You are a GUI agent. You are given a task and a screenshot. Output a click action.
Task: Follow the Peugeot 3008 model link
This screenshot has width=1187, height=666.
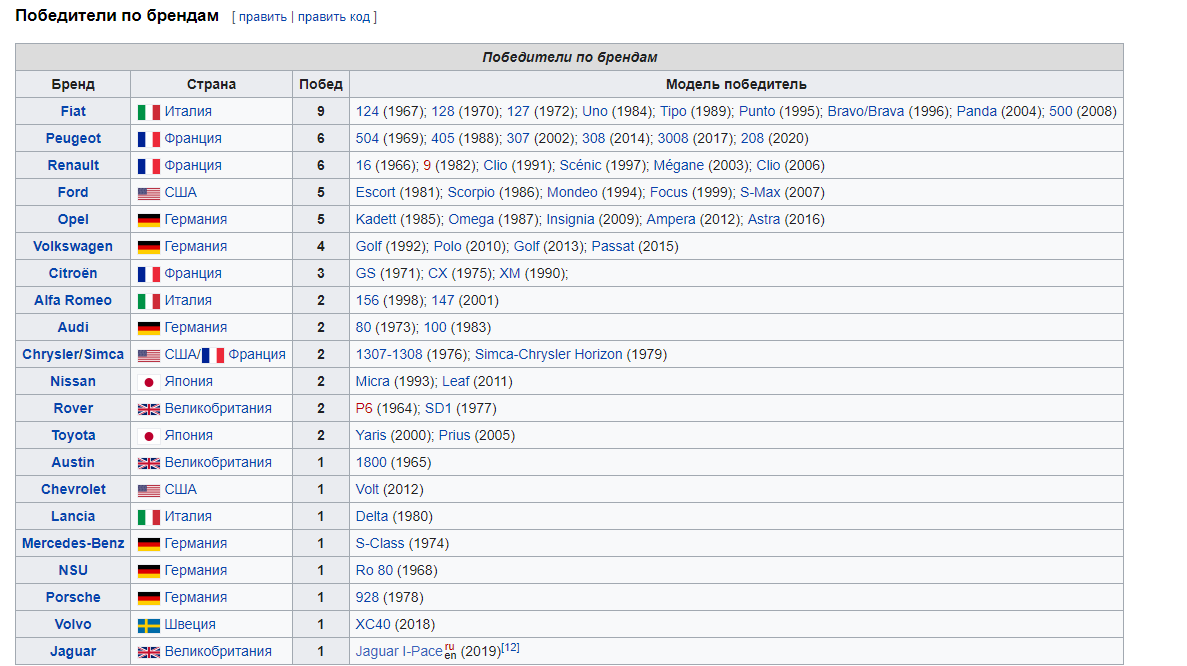(673, 138)
